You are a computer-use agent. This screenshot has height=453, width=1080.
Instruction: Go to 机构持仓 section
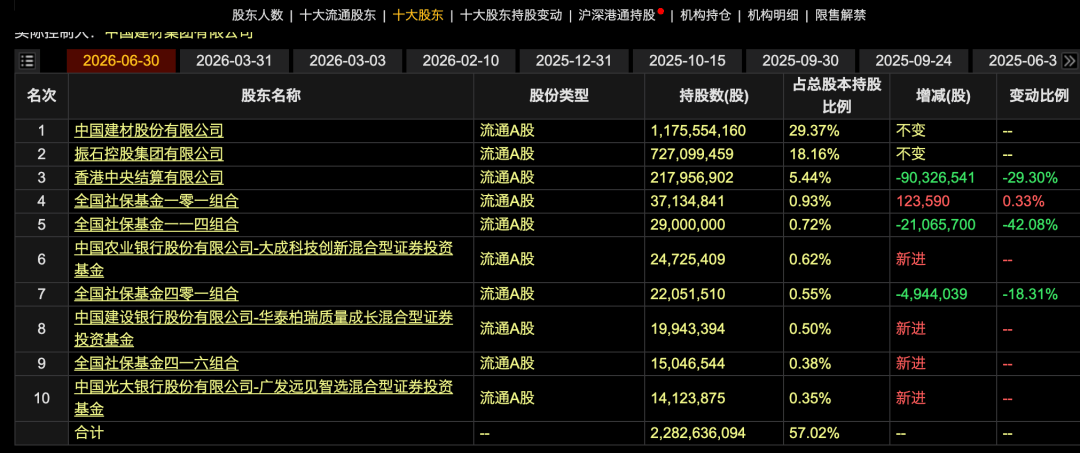(x=706, y=15)
